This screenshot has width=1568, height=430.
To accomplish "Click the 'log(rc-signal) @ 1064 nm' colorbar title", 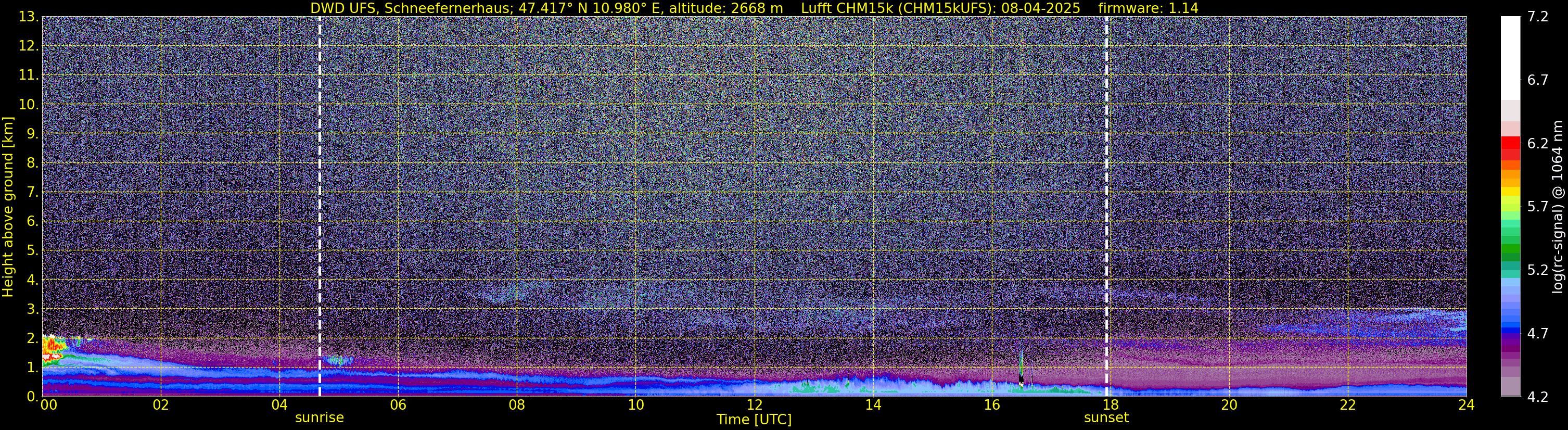I will click(x=1557, y=207).
